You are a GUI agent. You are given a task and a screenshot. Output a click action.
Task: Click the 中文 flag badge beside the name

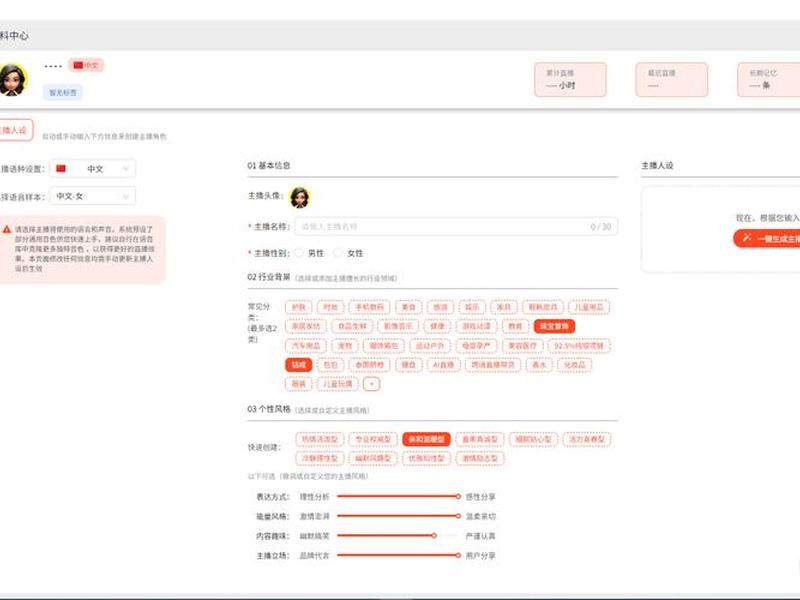click(86, 65)
